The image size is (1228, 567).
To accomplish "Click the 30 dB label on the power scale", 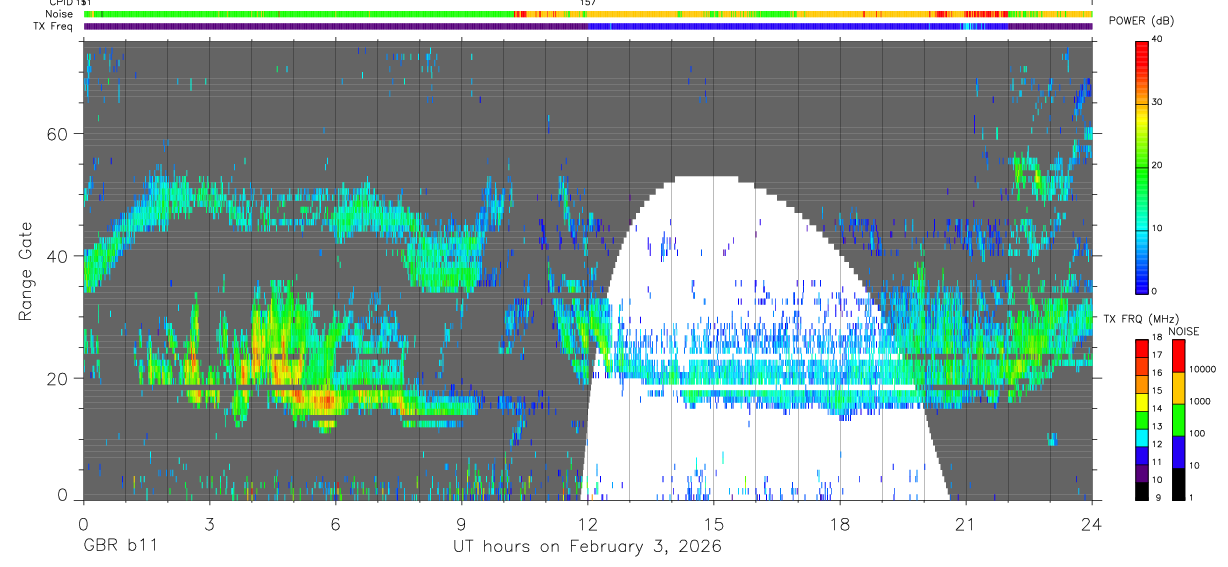I will (1159, 102).
